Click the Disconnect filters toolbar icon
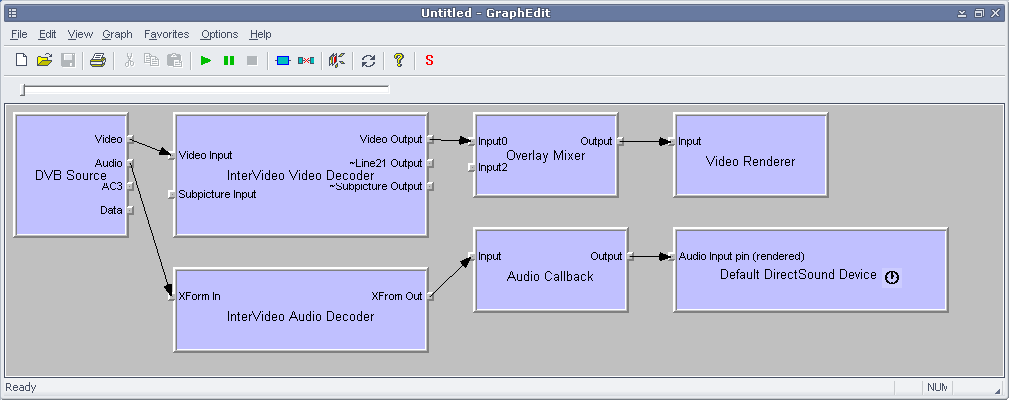 point(306,60)
